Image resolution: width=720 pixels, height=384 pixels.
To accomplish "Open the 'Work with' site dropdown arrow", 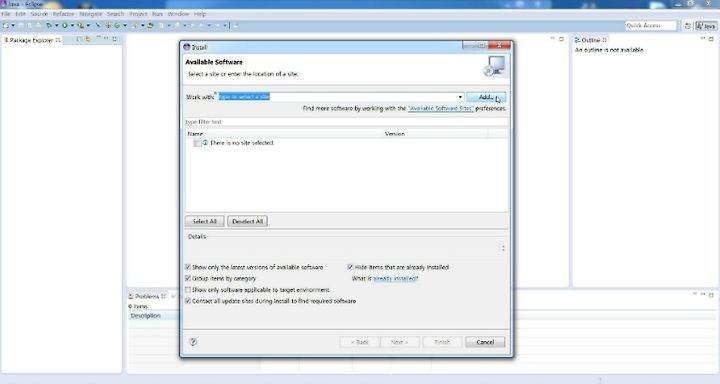I will [460, 97].
